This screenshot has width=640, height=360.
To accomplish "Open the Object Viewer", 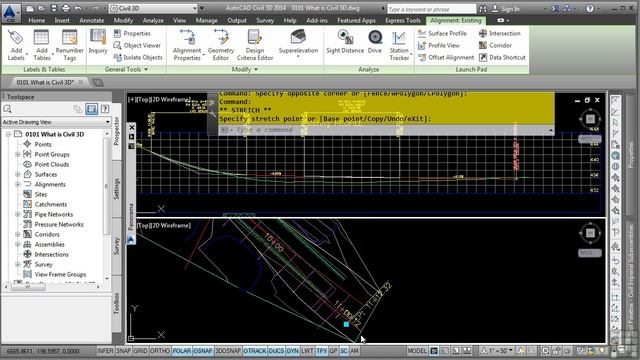I will coord(137,45).
